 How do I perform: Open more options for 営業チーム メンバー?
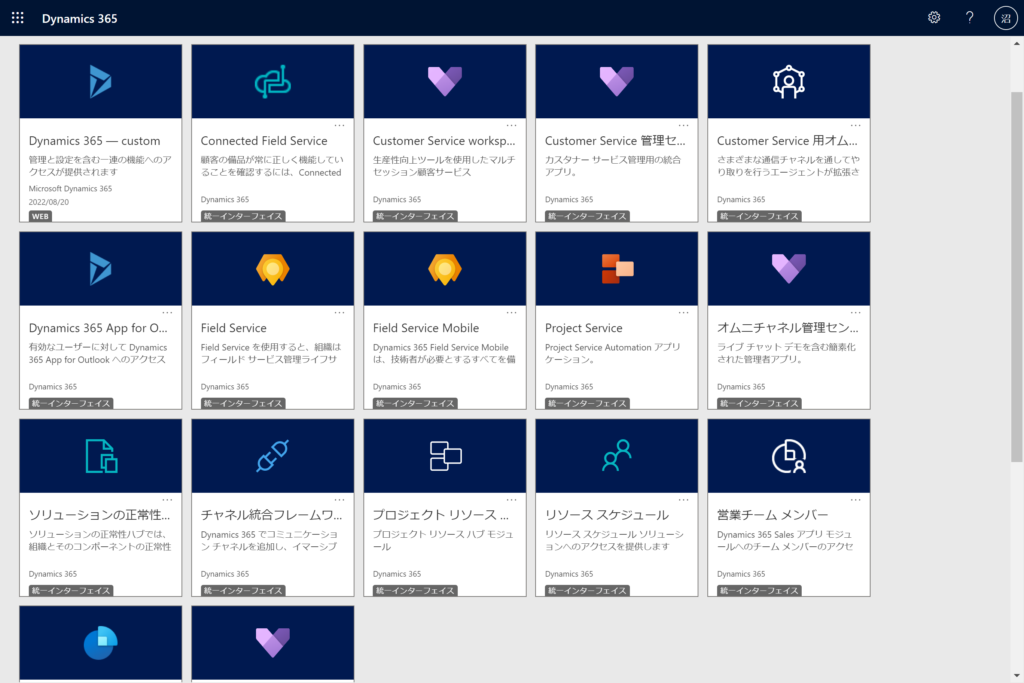pos(856,500)
